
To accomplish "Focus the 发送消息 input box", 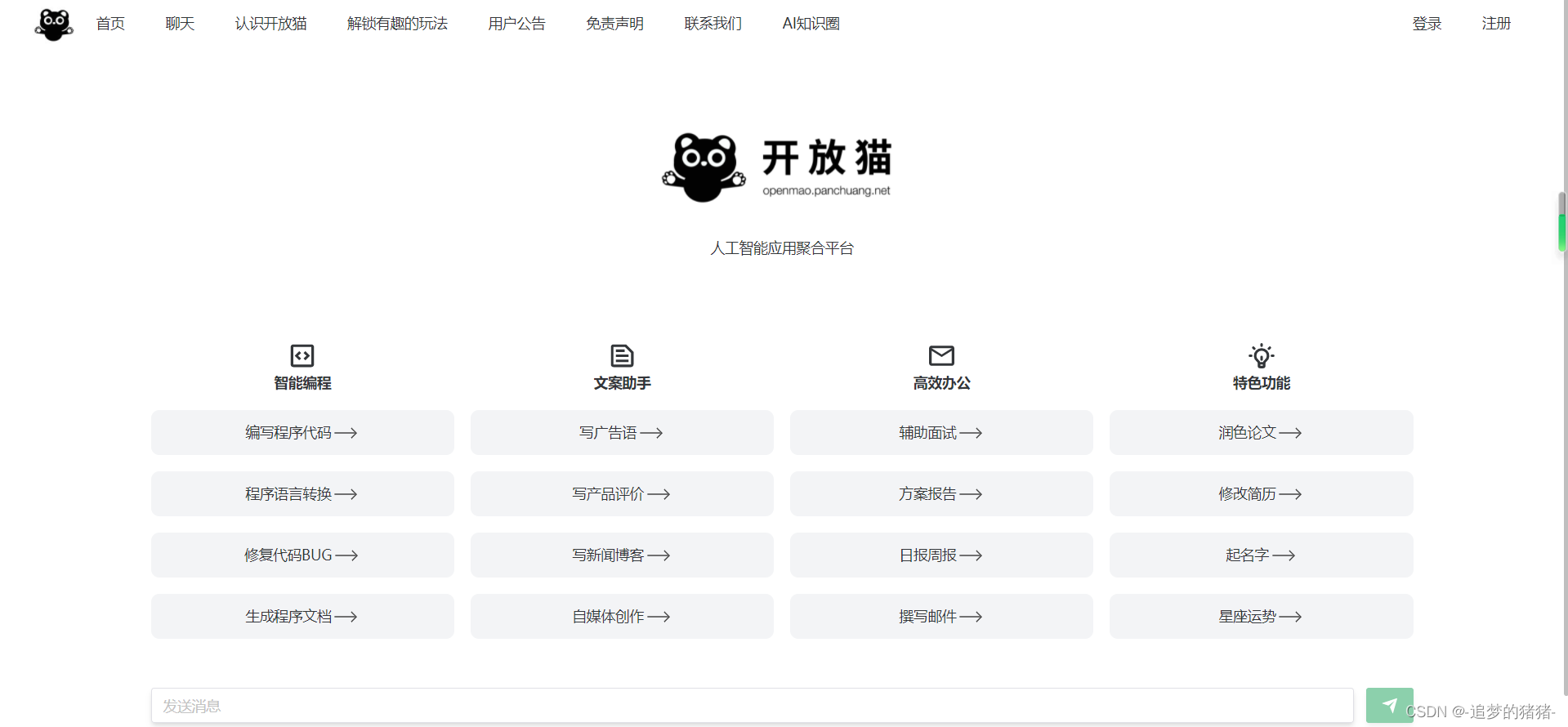I will (x=752, y=706).
